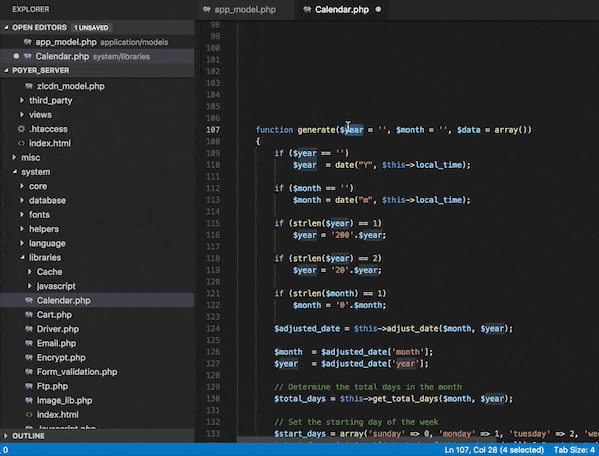Click the Ln 107, Col 28 status indicator
Image resolution: width=599 pixels, height=456 pixels.
pyautogui.click(x=494, y=450)
